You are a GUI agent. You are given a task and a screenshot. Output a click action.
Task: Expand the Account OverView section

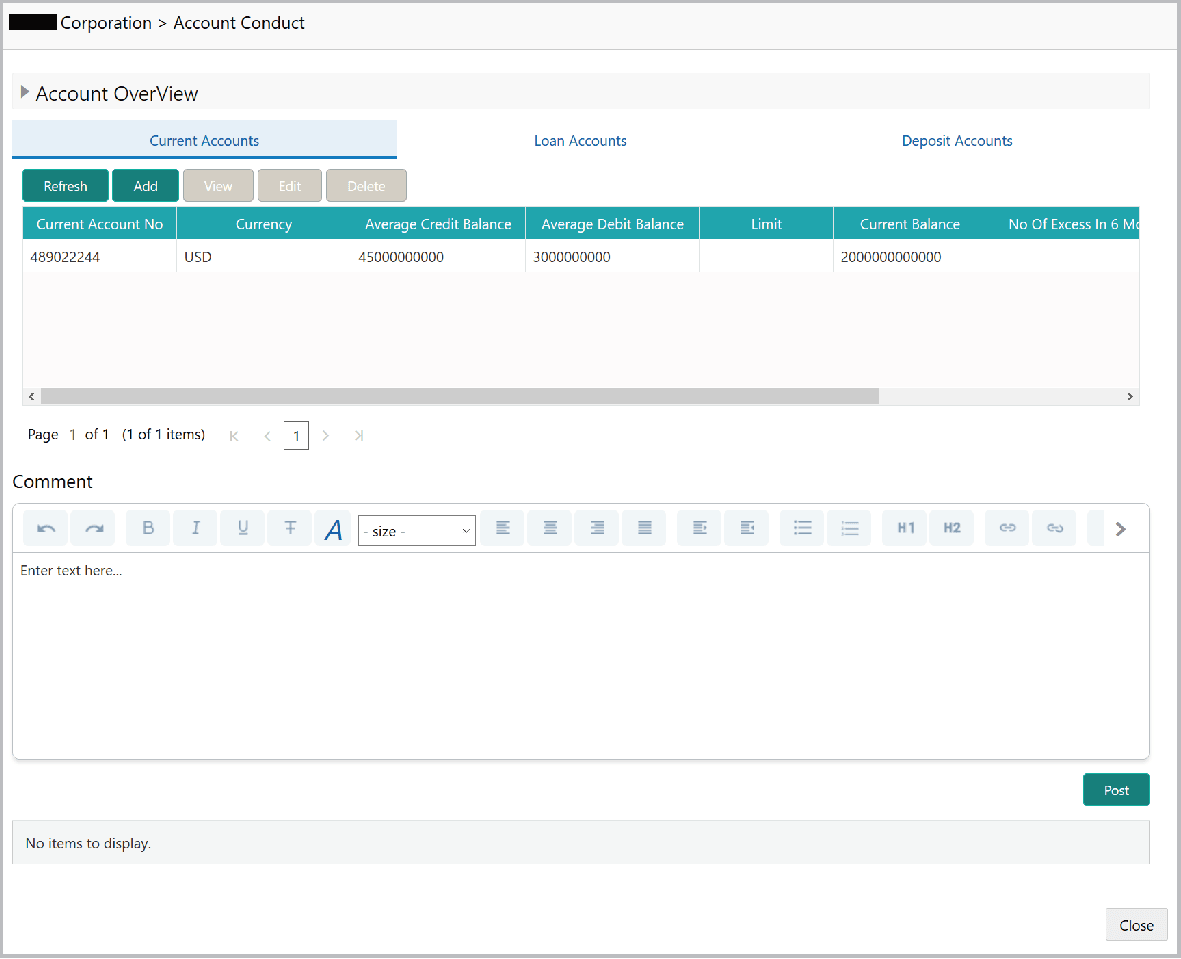tap(25, 93)
